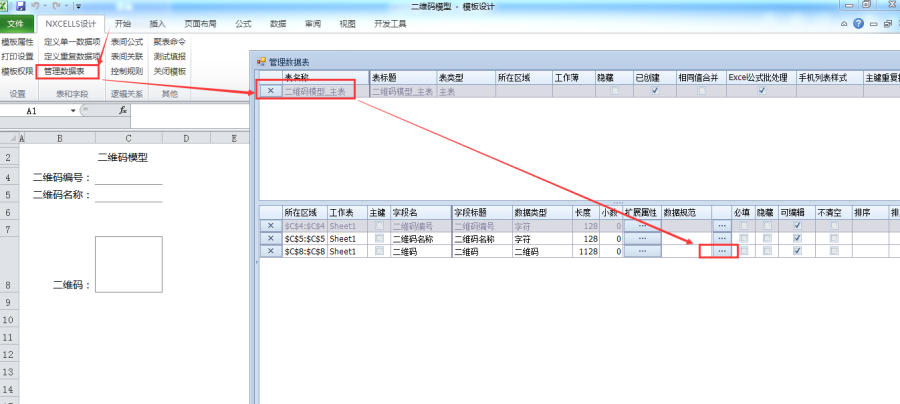Screen dimensions: 900x404
Task: Click X icon on the $C$8:$C$8 field row
Action: (270, 251)
